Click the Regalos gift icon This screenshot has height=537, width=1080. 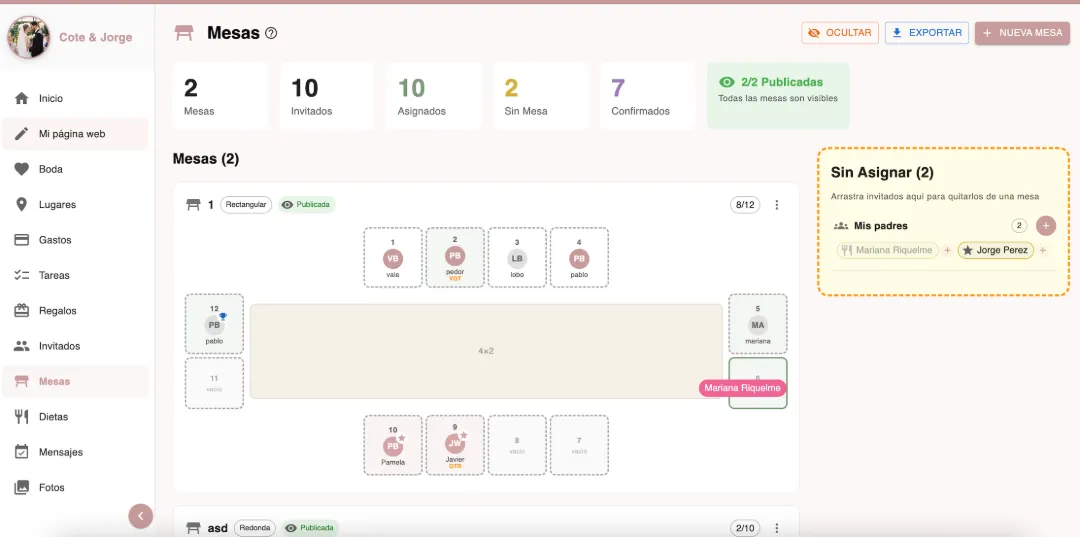pos(21,310)
